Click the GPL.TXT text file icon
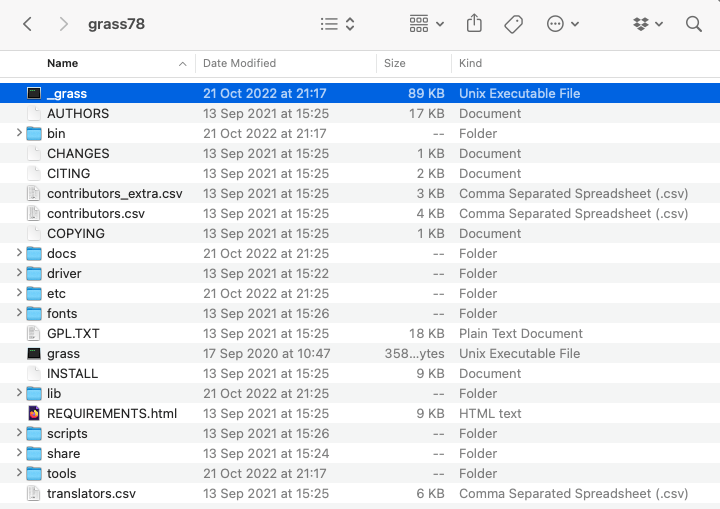720x509 pixels. (34, 334)
